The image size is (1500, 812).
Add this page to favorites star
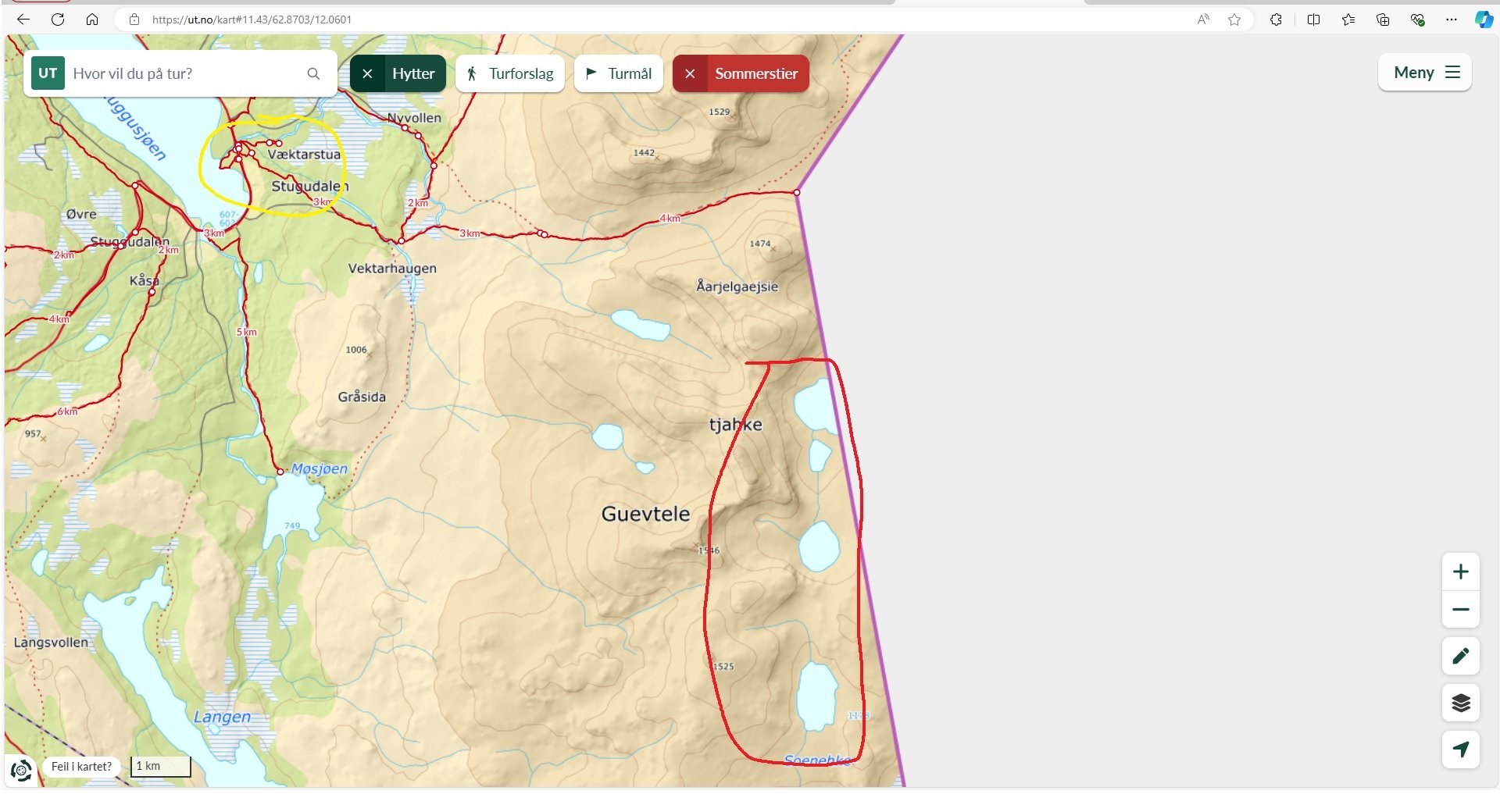[1234, 20]
